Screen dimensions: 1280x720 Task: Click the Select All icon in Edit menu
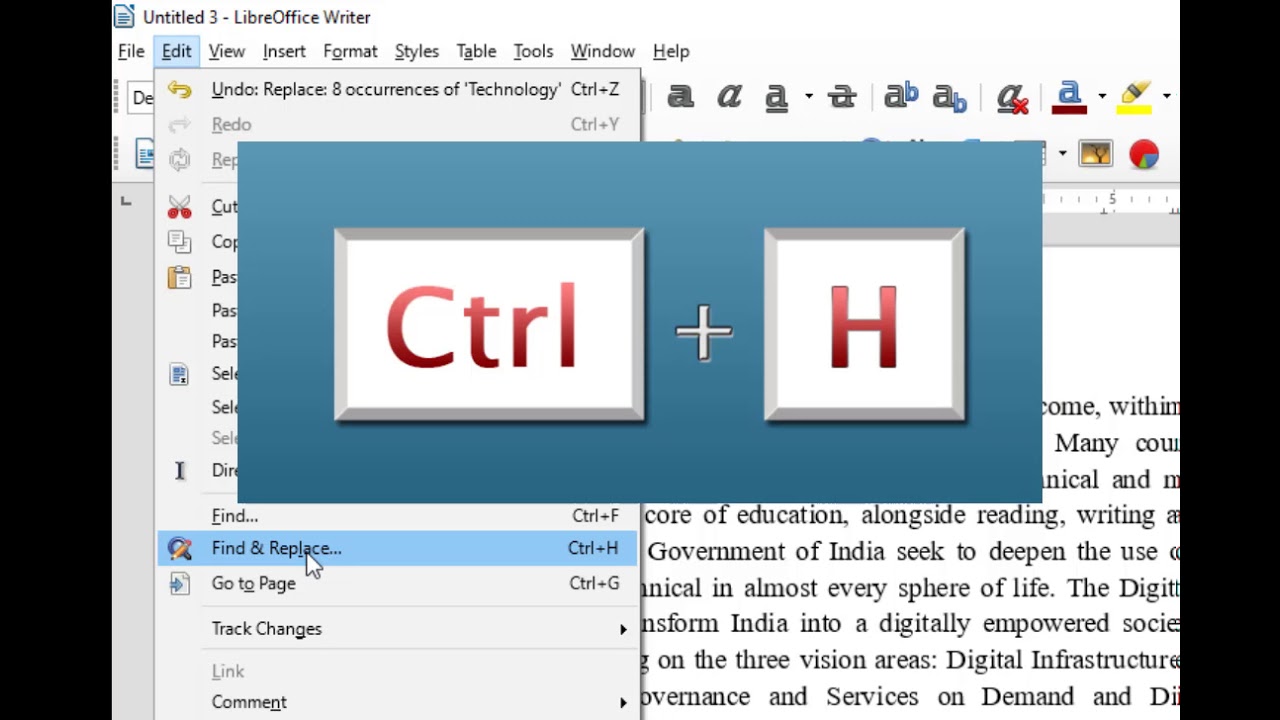[179, 374]
